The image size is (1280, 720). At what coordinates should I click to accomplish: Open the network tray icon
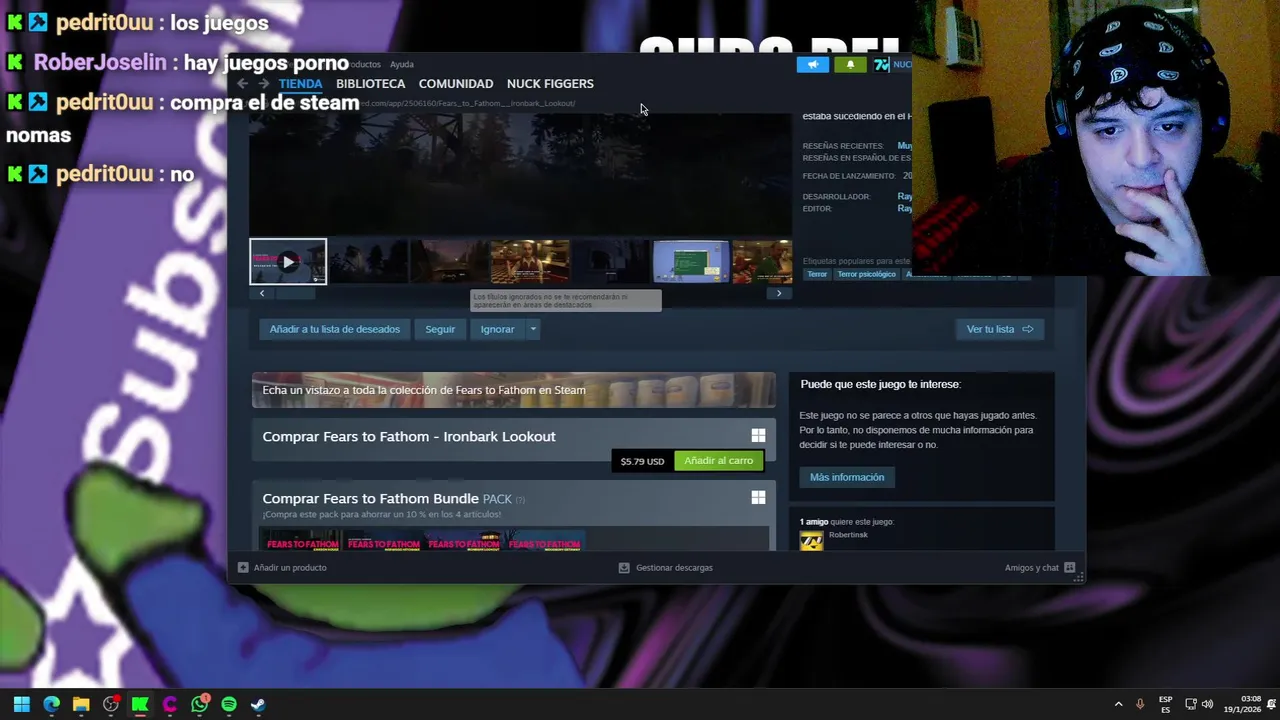pos(1191,704)
